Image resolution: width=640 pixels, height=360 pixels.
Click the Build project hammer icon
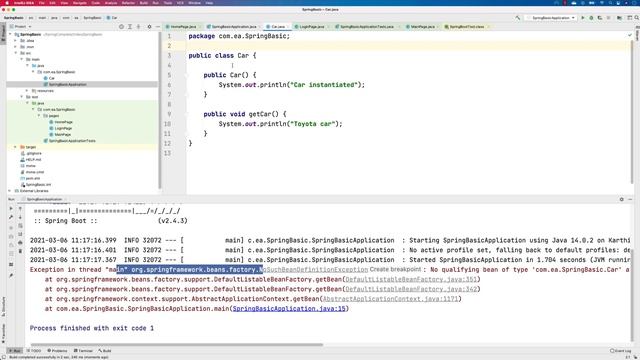click(518, 18)
